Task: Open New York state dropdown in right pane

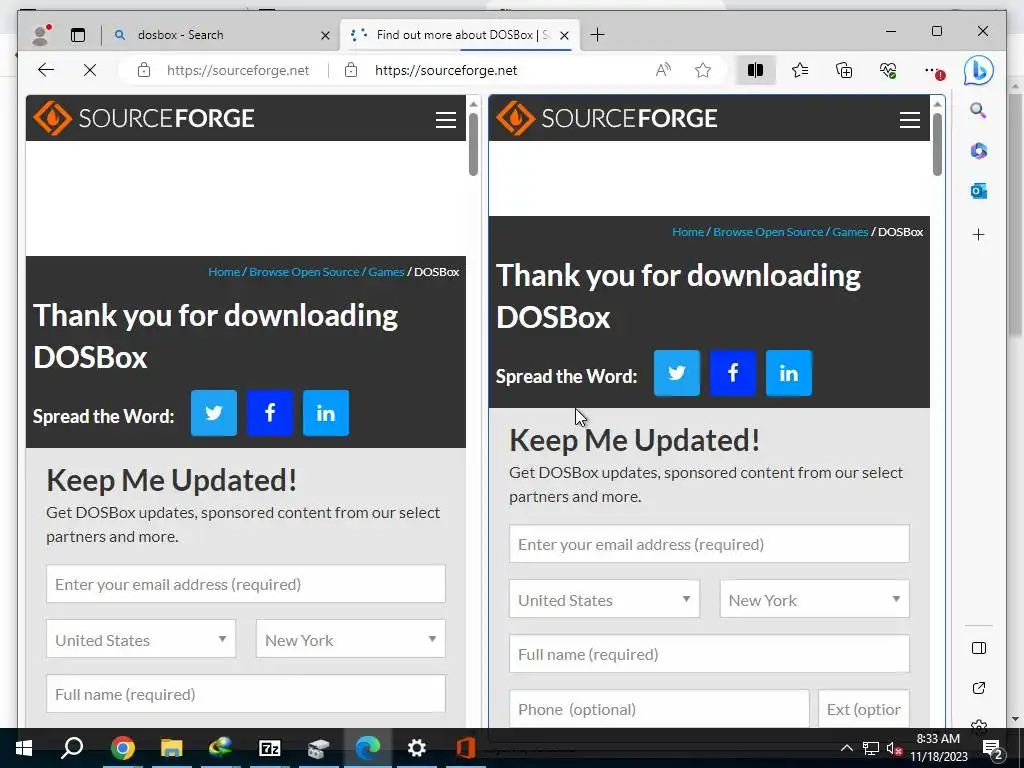Action: point(814,600)
